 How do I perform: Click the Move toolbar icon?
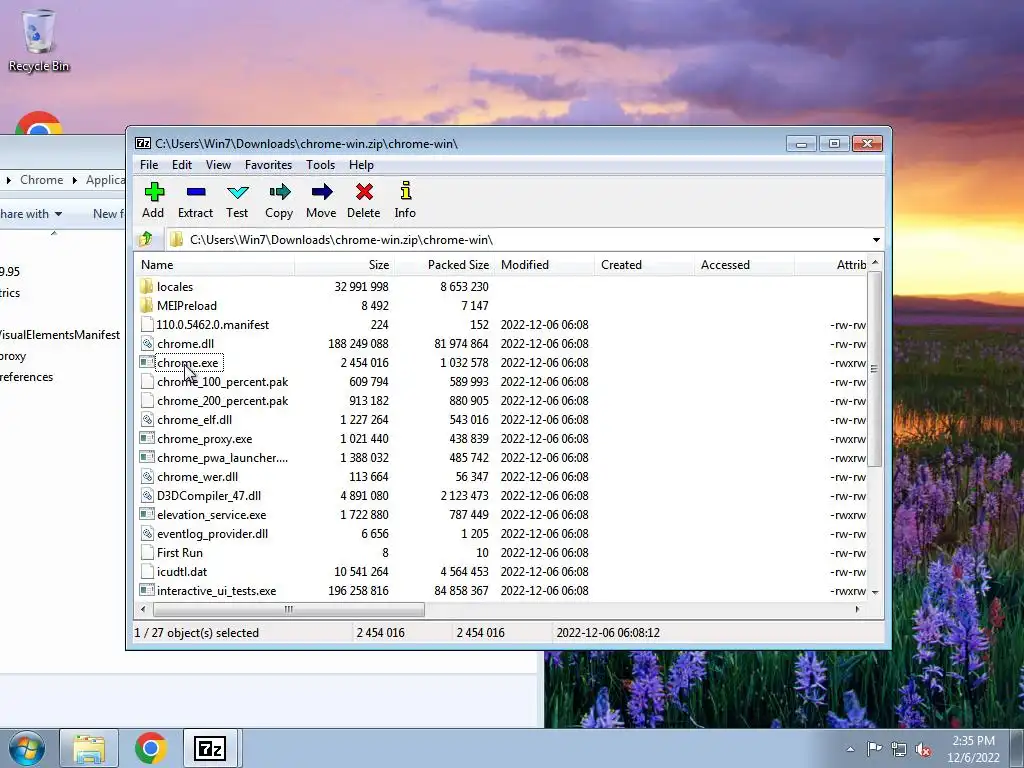[321, 192]
